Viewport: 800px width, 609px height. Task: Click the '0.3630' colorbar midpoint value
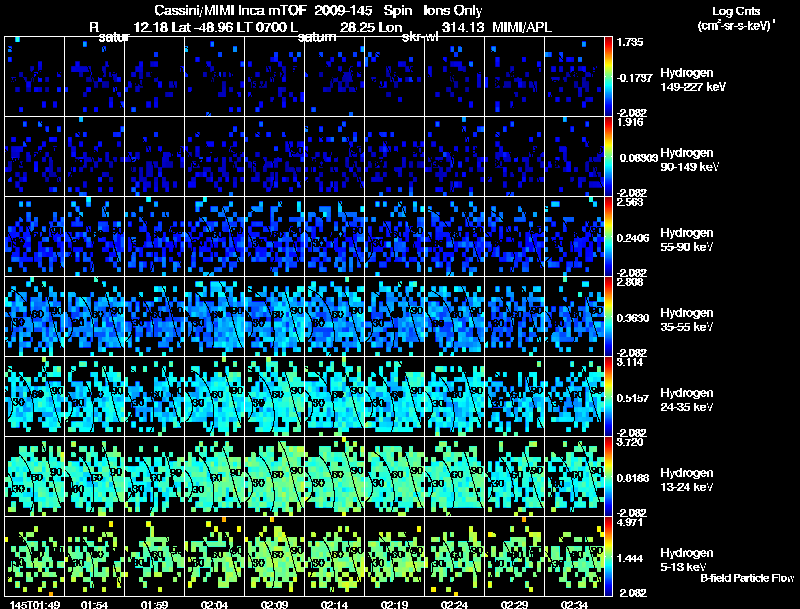[633, 318]
